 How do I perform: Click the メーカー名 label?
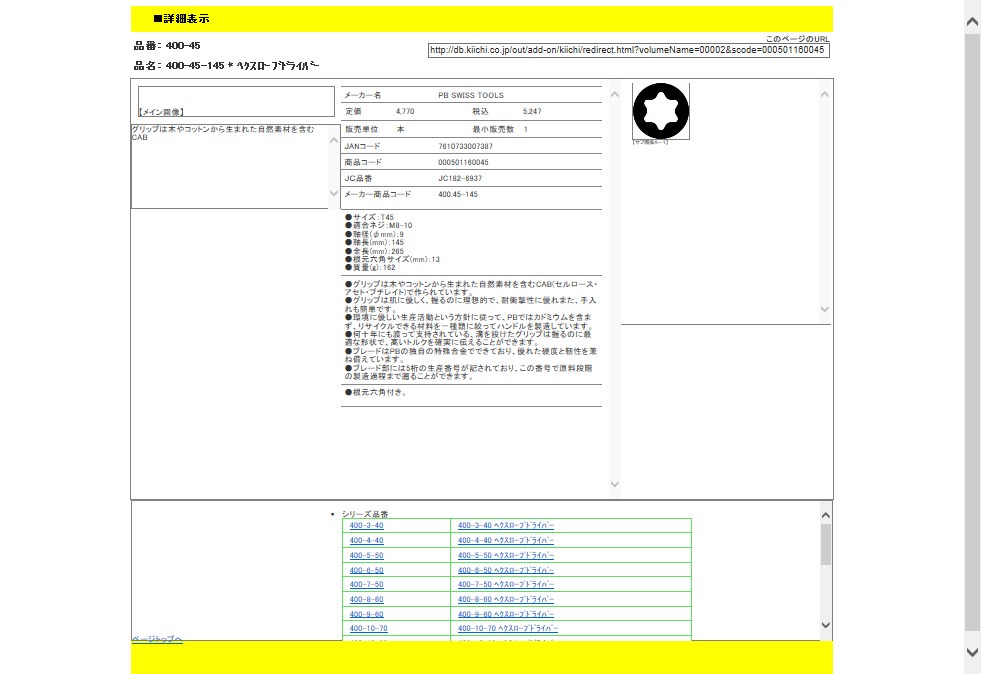tap(363, 95)
